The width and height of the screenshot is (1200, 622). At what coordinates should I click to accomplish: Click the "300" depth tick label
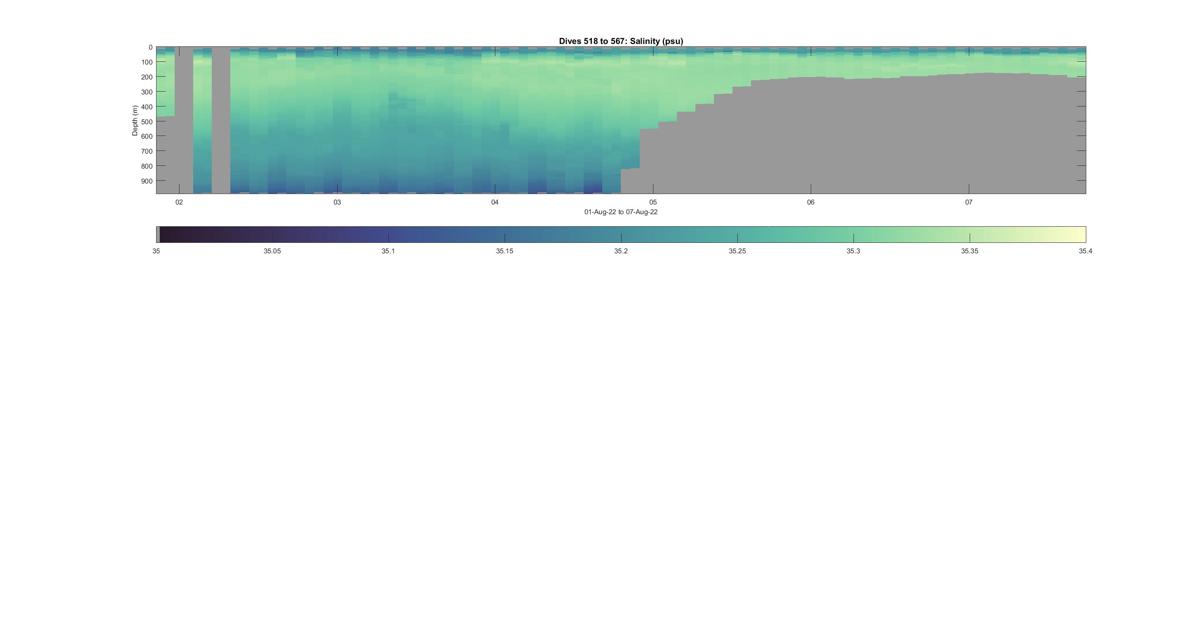(147, 92)
